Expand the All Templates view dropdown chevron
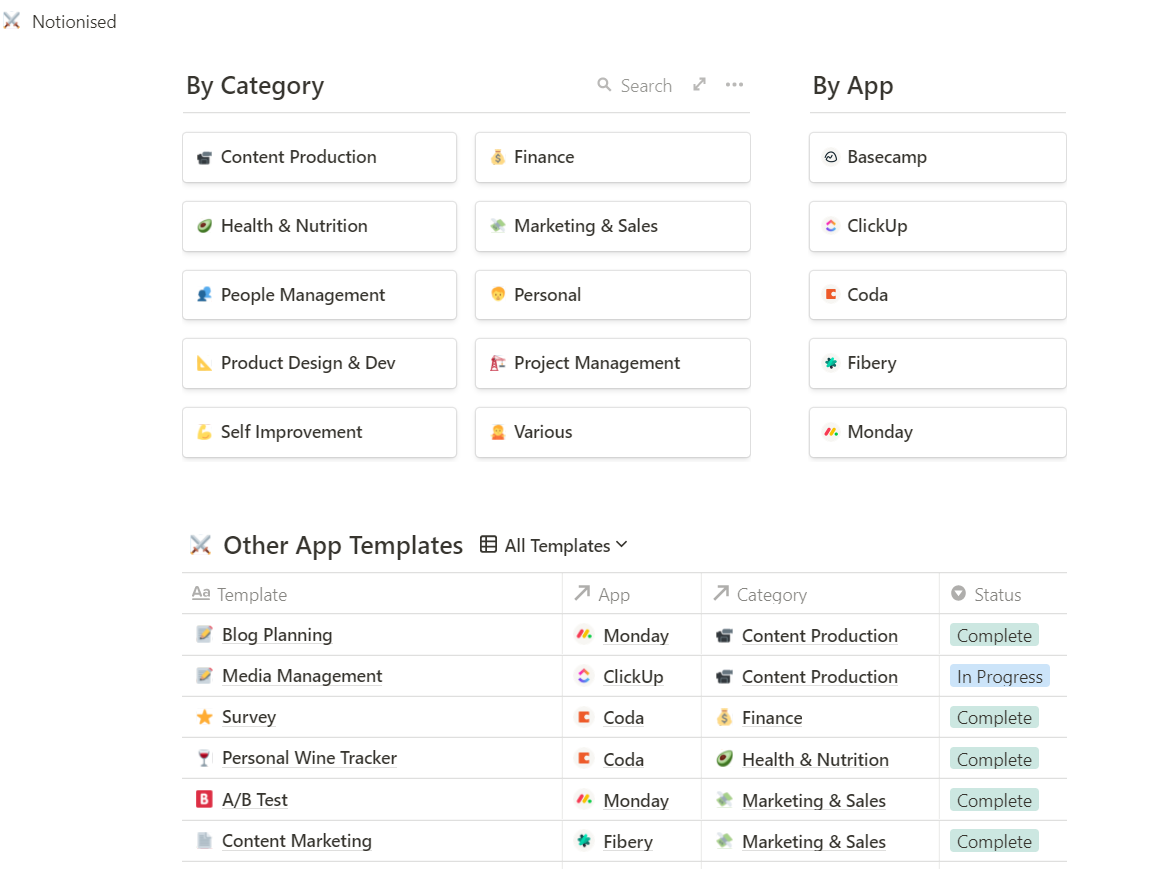 click(x=621, y=545)
